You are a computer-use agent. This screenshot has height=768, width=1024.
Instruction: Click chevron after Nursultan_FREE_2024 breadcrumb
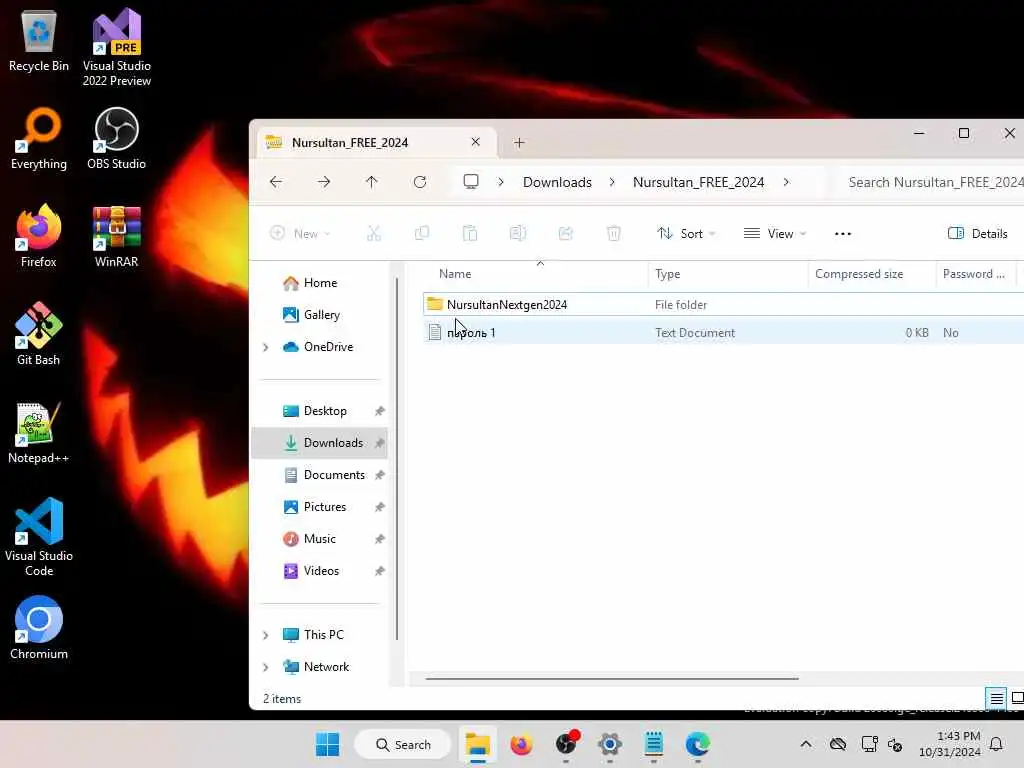click(786, 182)
